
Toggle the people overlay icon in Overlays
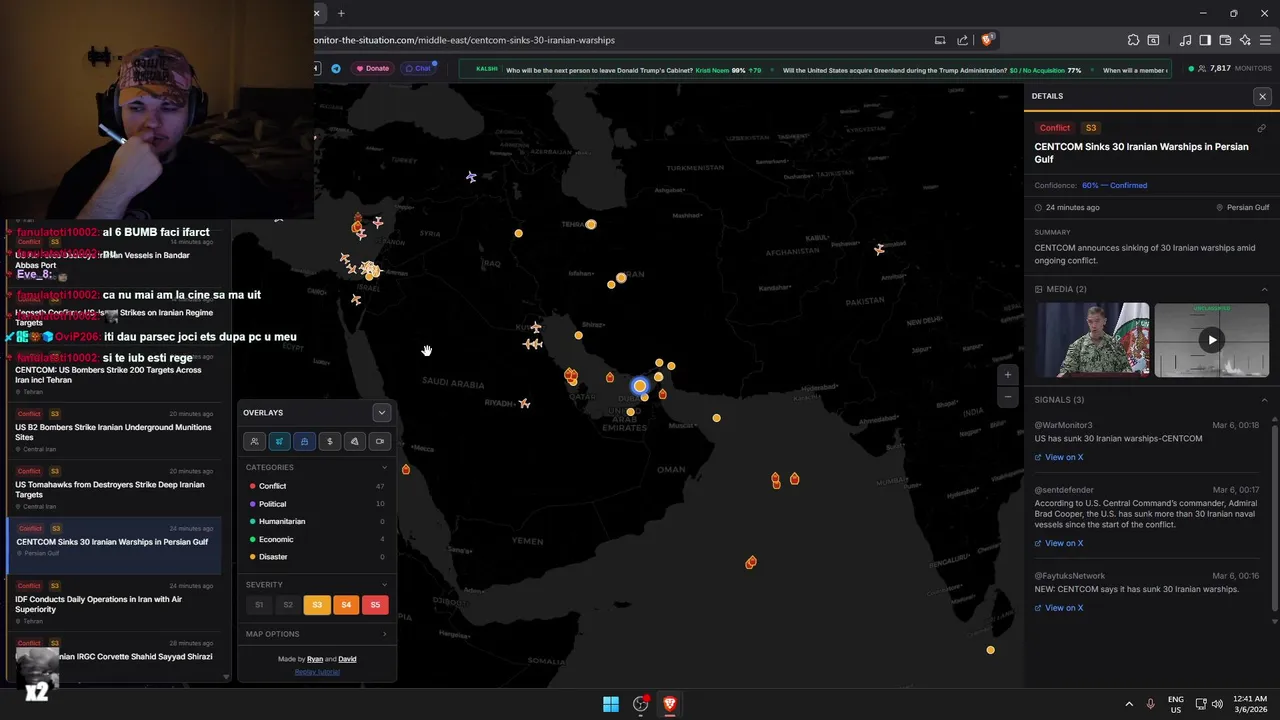click(x=255, y=441)
